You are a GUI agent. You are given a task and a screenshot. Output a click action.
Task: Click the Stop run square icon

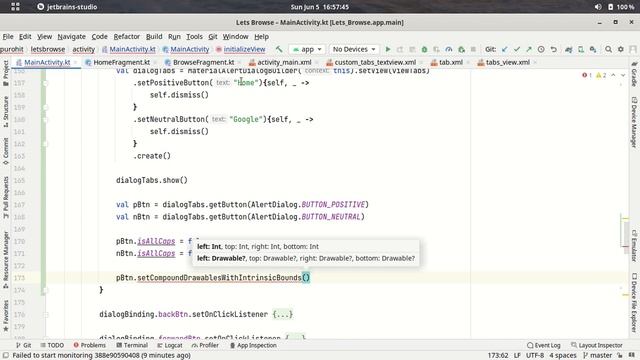[x=473, y=49]
